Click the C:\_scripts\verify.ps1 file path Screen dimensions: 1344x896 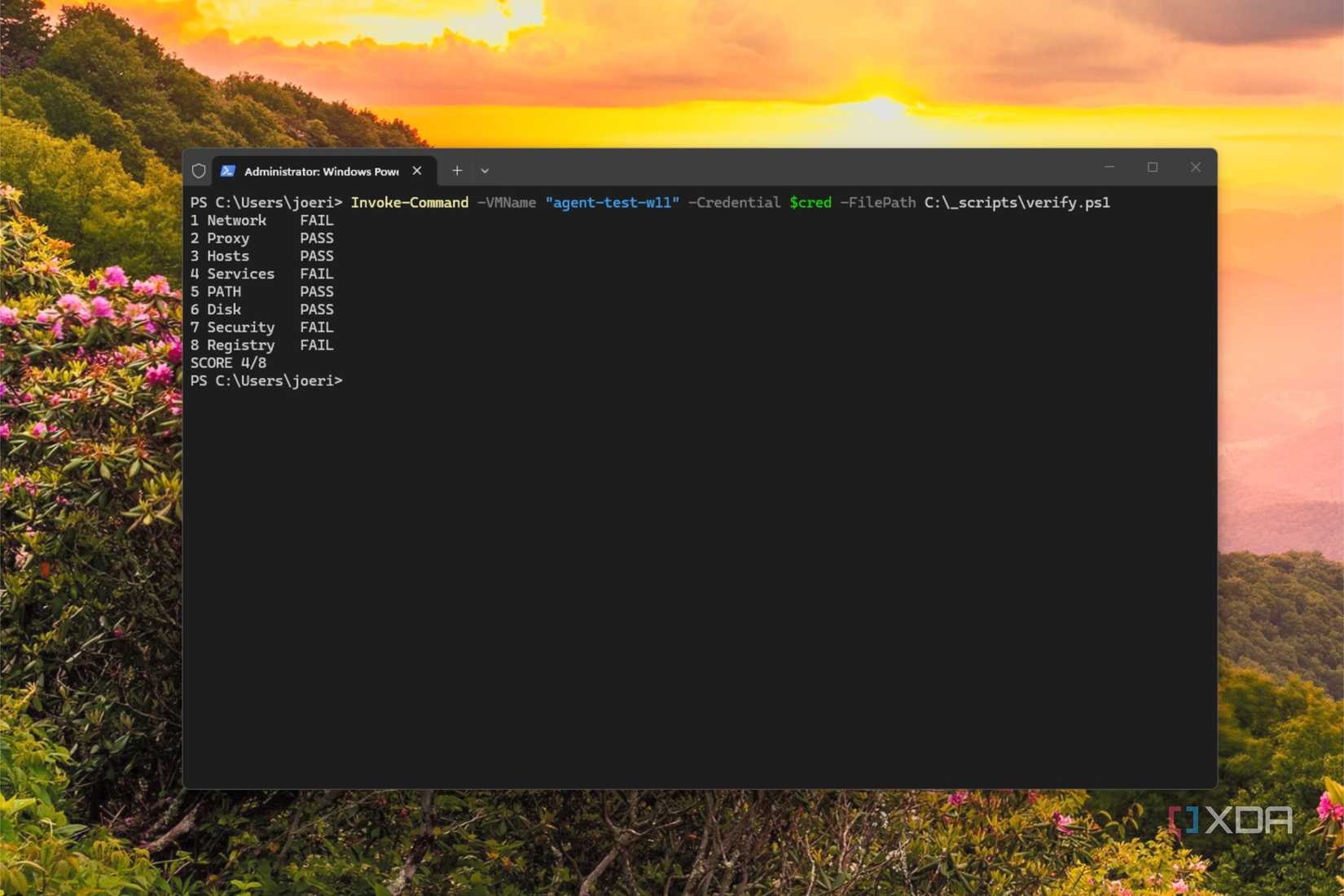click(1017, 202)
